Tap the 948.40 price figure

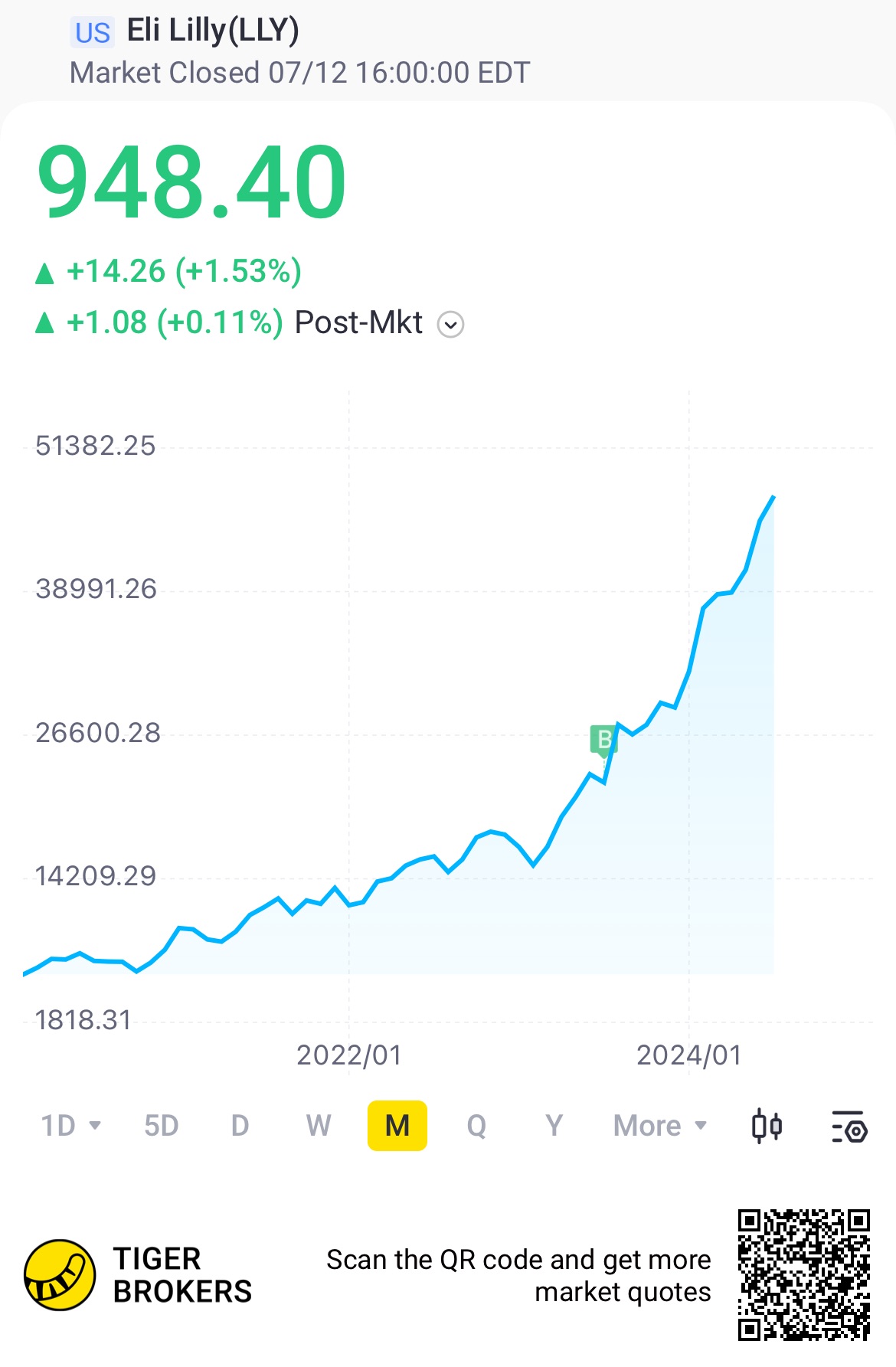[x=192, y=184]
